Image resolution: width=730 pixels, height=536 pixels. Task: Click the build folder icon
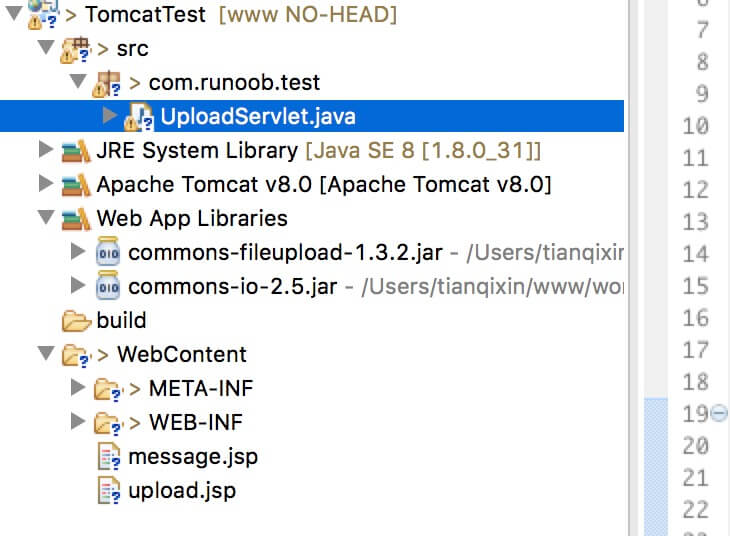click(x=76, y=321)
